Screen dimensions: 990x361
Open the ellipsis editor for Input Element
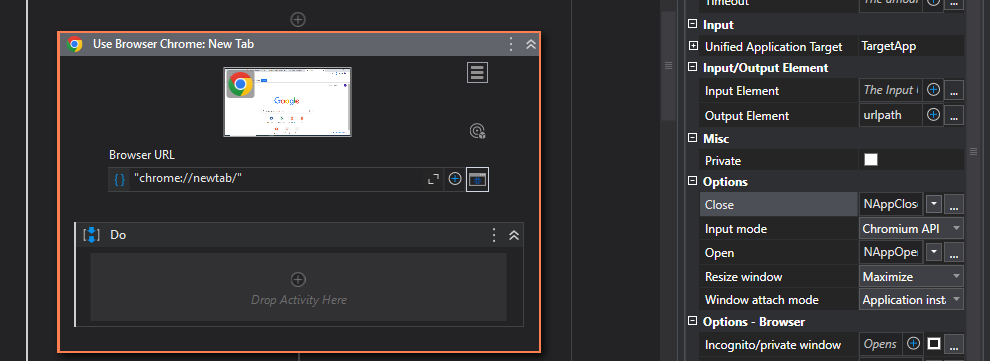tap(953, 91)
